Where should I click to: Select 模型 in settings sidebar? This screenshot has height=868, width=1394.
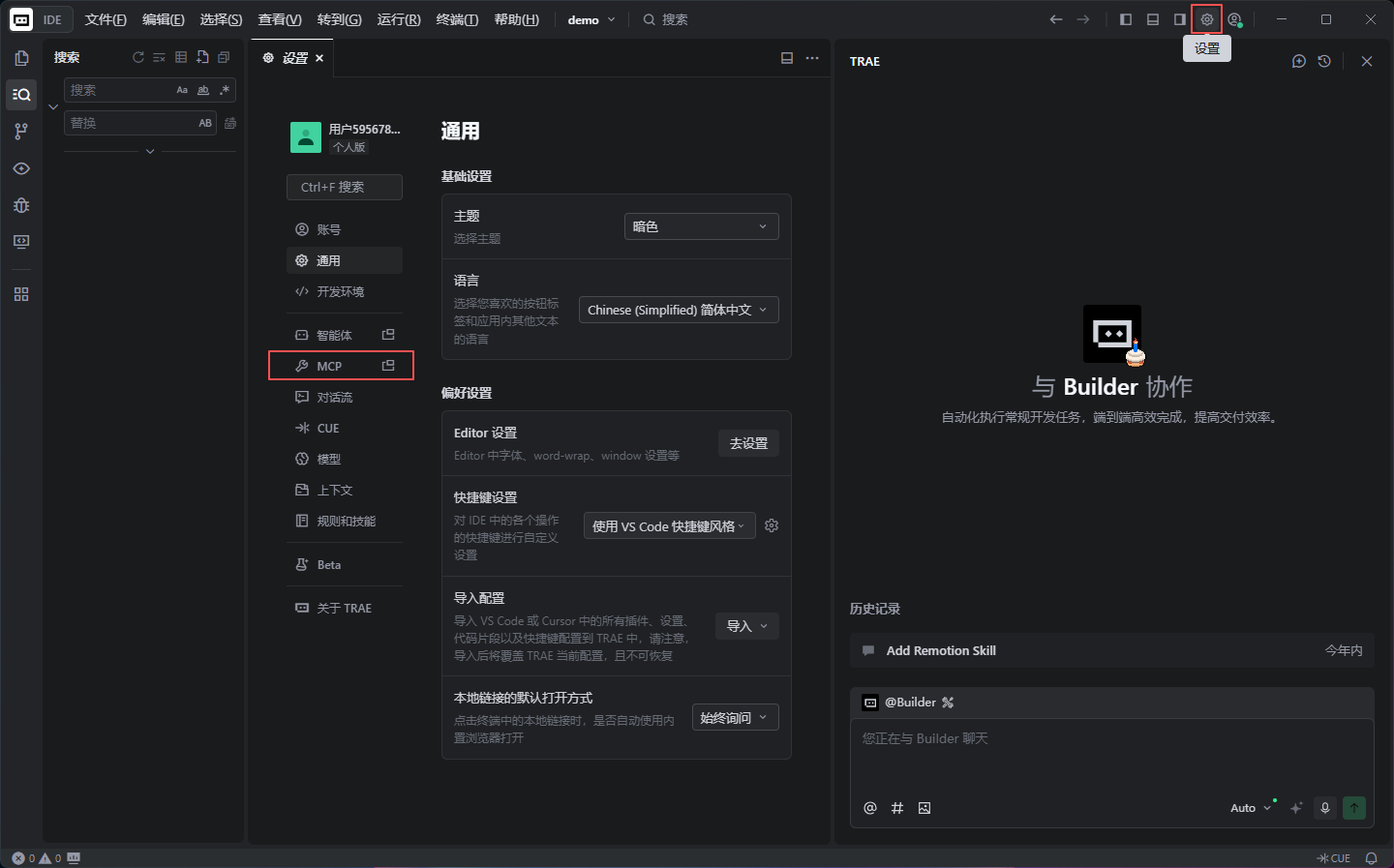click(x=329, y=459)
